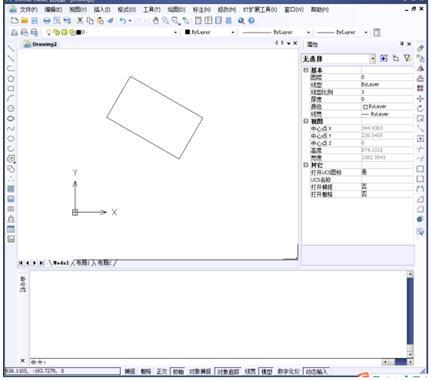This screenshot has height=380, width=431.
Task: Select the Rectangle draw tool
Action: [x=11, y=89]
